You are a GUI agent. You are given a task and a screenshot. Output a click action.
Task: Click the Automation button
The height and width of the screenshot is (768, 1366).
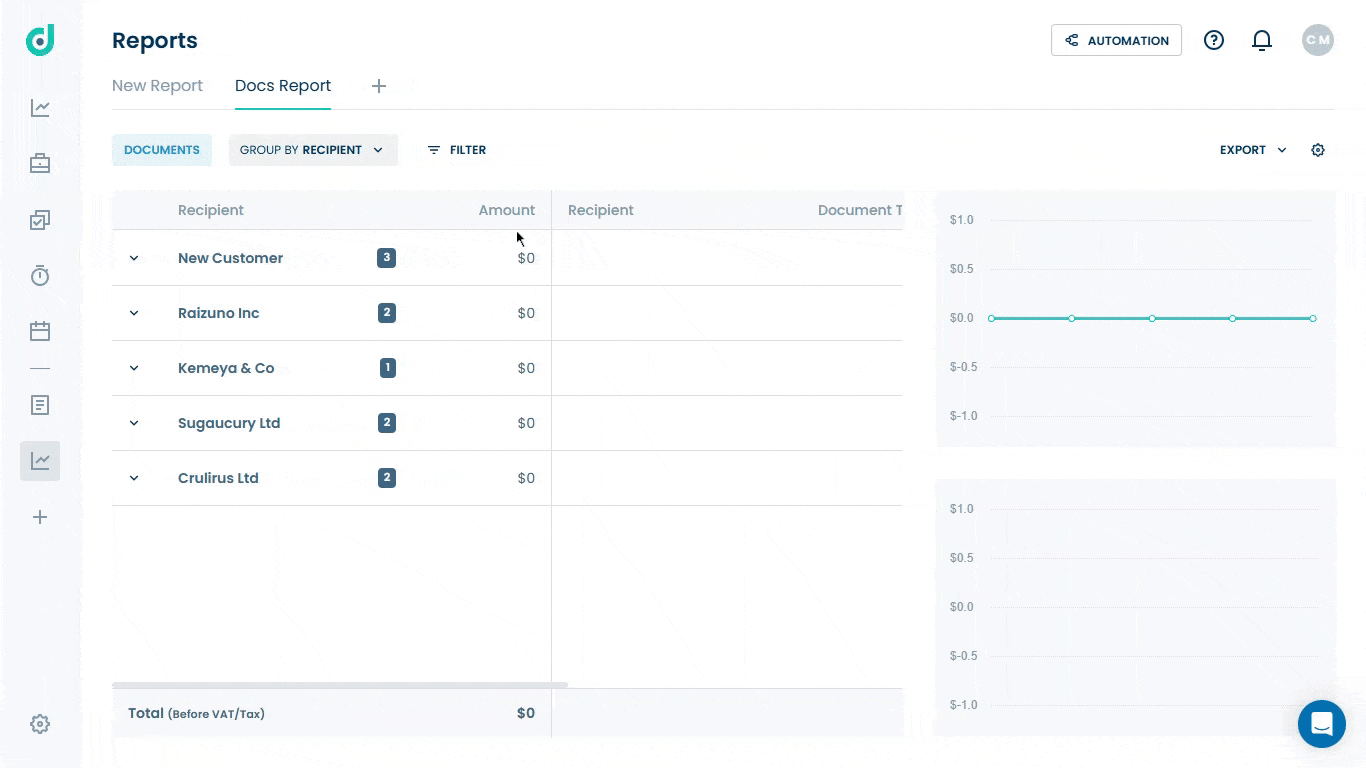pos(1116,40)
